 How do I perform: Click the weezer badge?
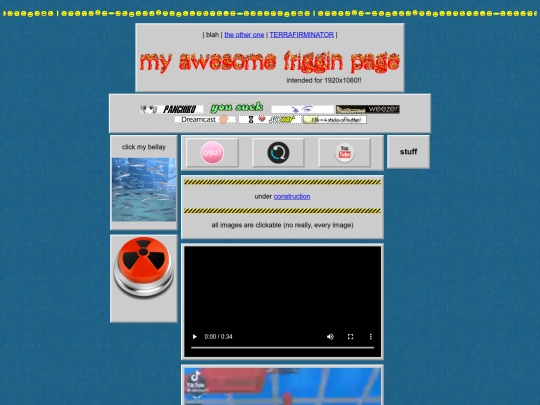[x=367, y=110]
